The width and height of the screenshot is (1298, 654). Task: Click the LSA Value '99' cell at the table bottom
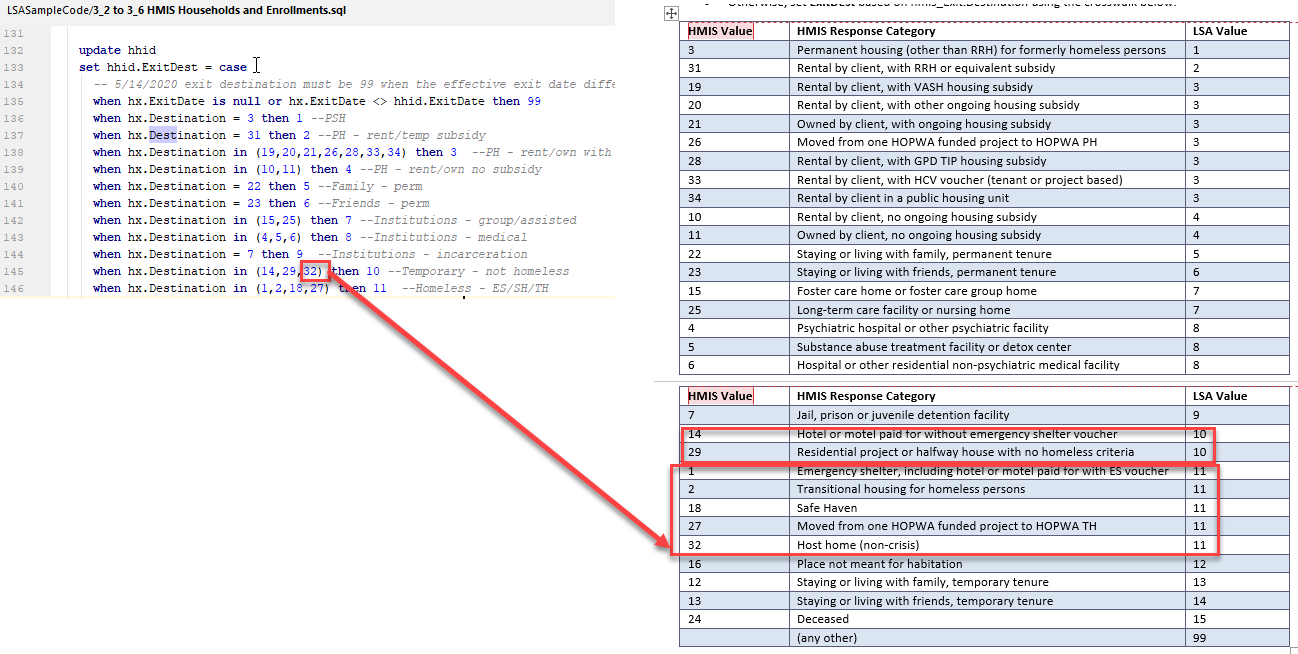pos(1199,637)
